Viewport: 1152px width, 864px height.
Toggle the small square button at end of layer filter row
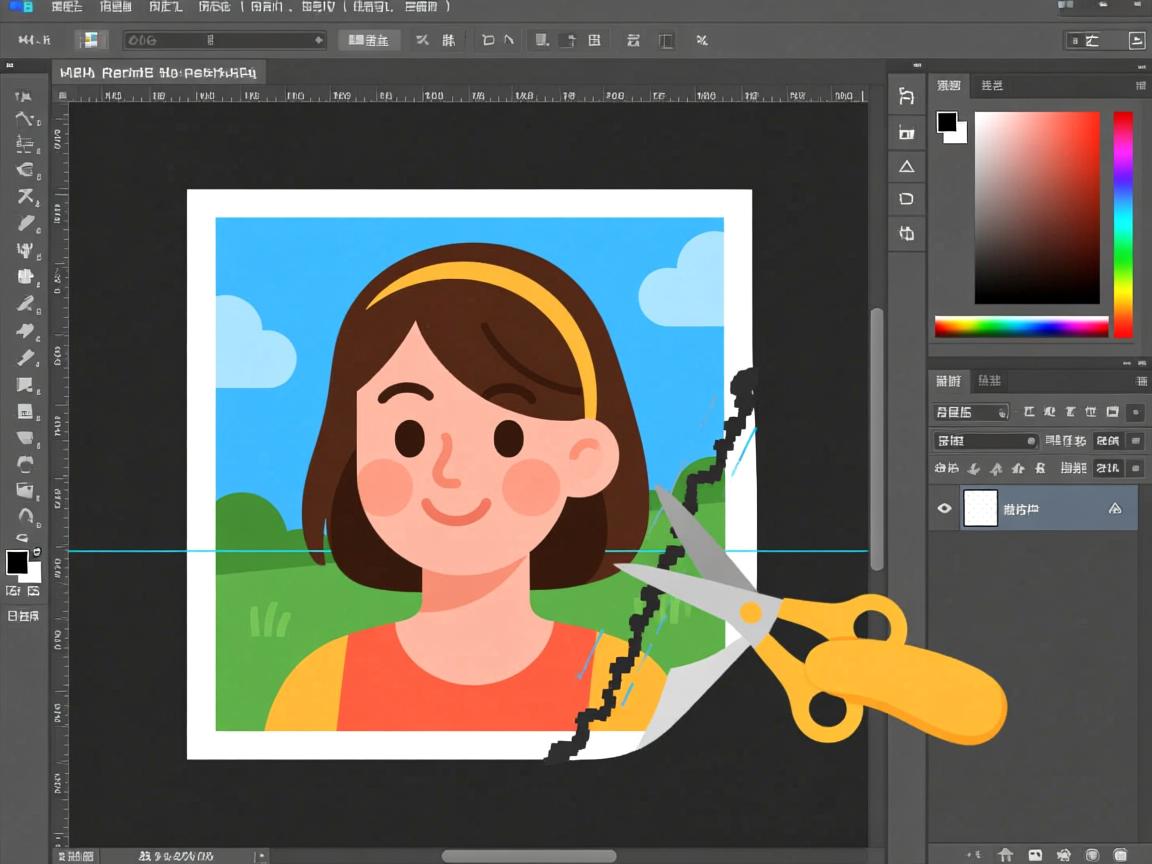[1135, 412]
